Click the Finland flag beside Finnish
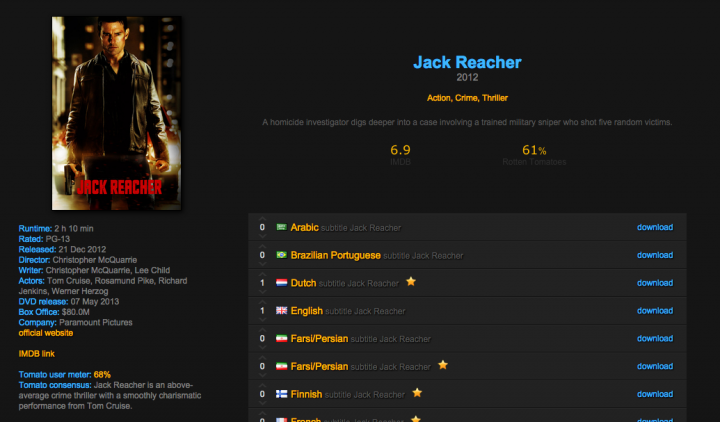The image size is (720, 422). point(281,394)
